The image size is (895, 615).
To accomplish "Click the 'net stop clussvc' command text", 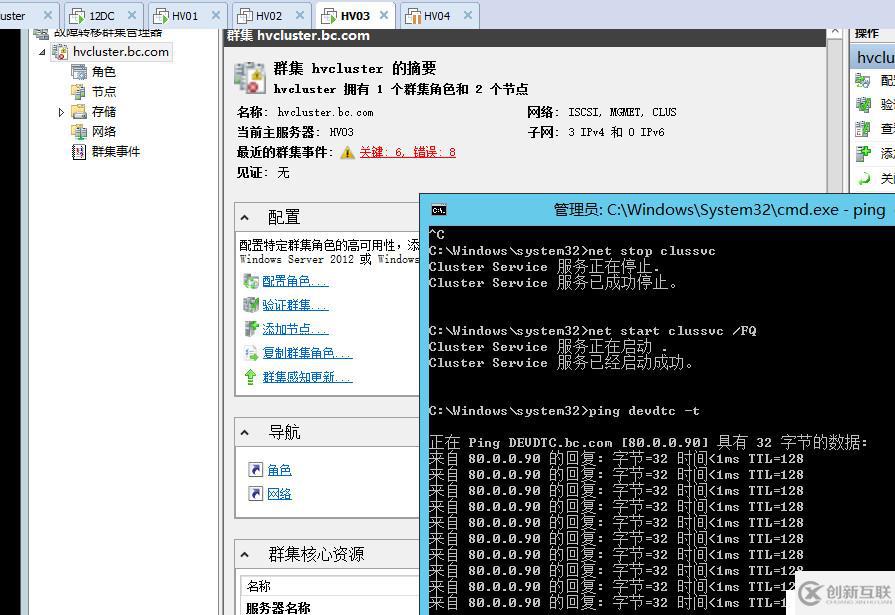I will [x=651, y=251].
